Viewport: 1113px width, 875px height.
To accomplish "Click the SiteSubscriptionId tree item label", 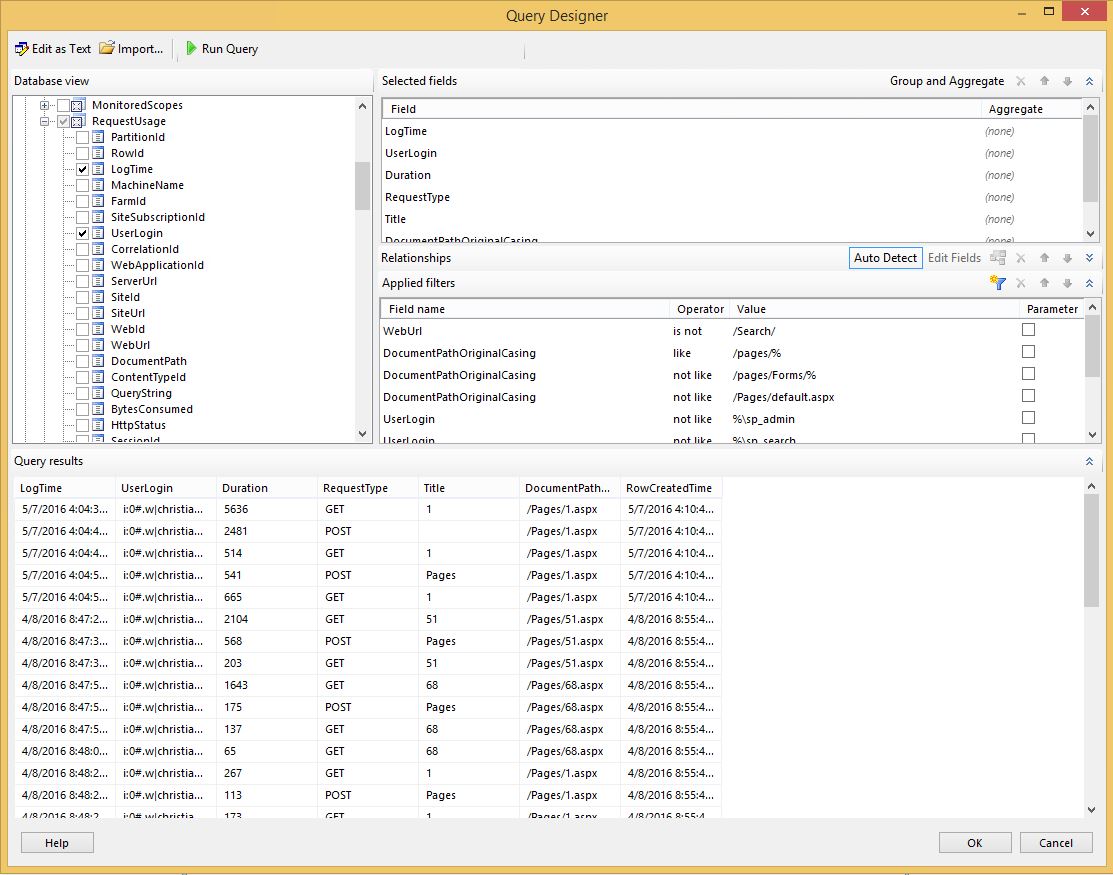I will tap(158, 217).
